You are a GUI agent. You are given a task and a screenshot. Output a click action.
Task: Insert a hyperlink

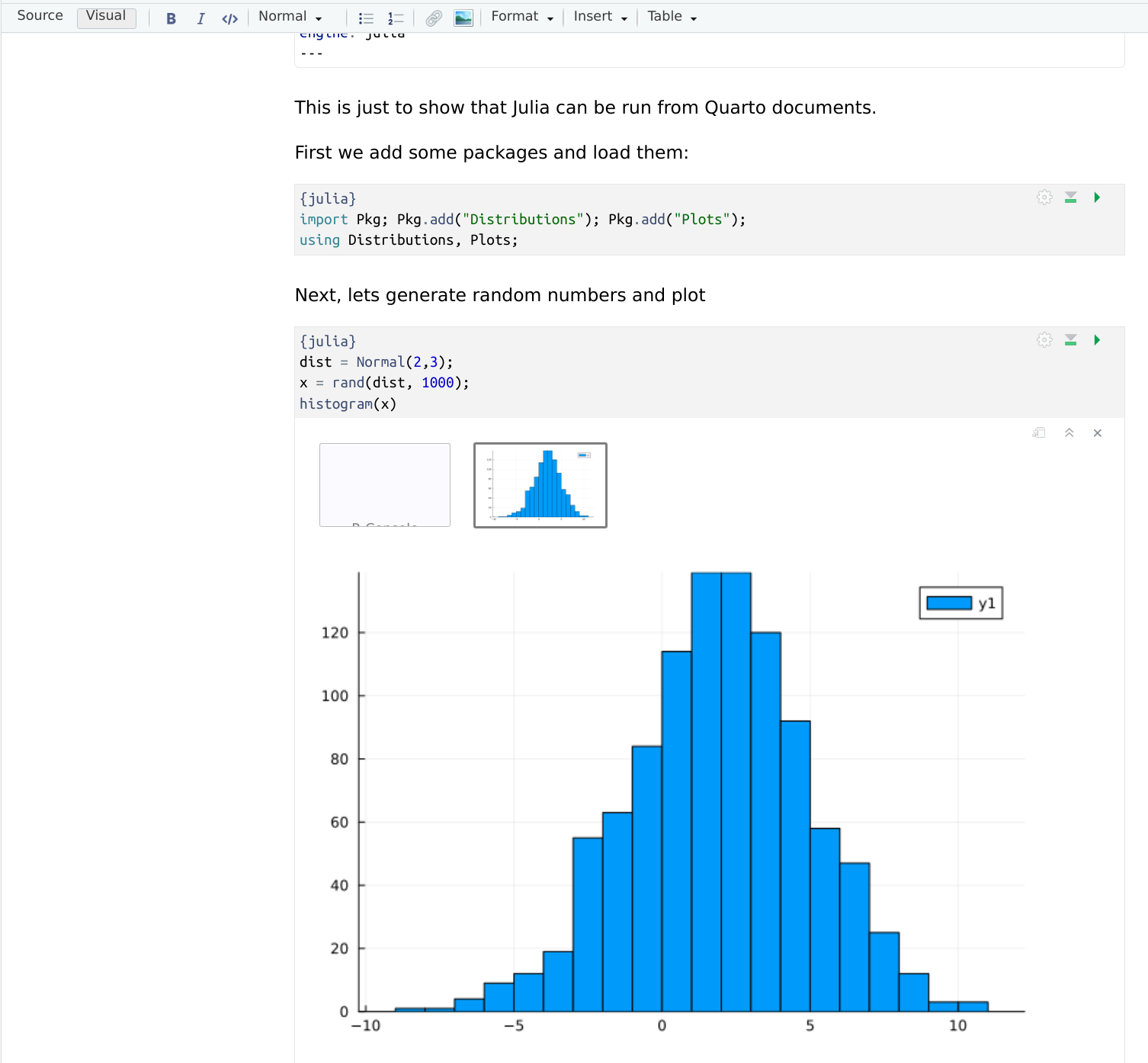pyautogui.click(x=434, y=18)
